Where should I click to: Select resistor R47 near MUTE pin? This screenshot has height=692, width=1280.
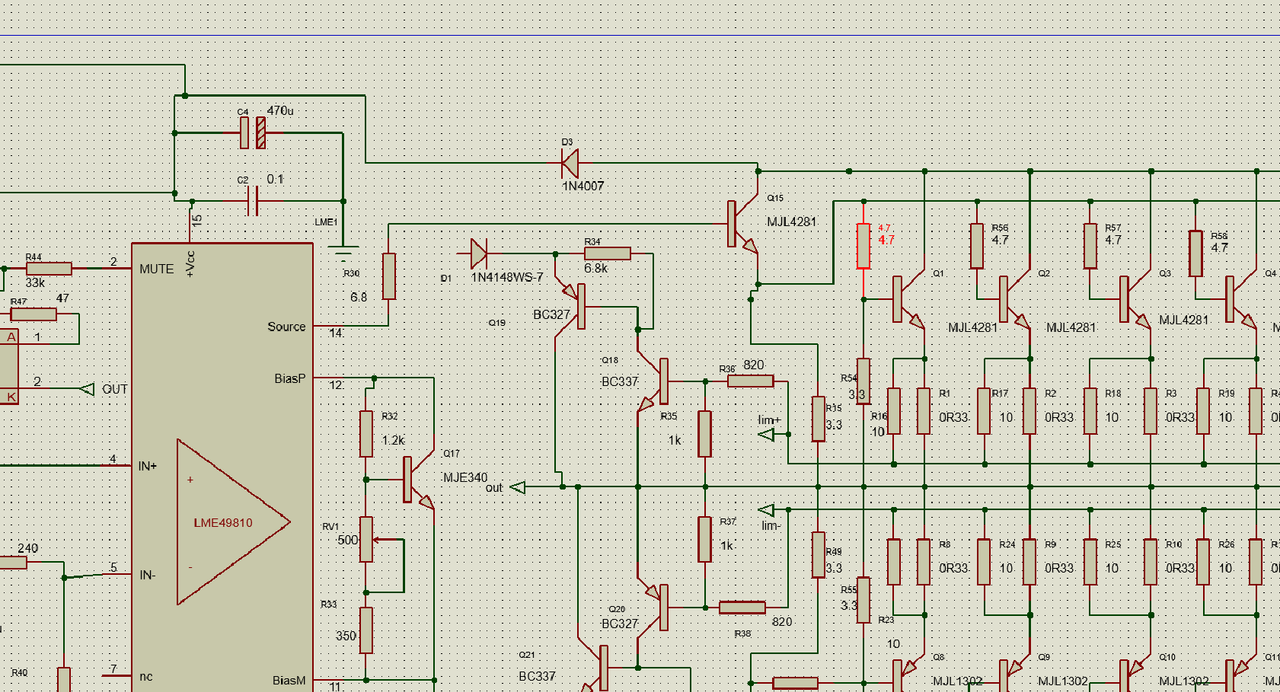pos(33,314)
